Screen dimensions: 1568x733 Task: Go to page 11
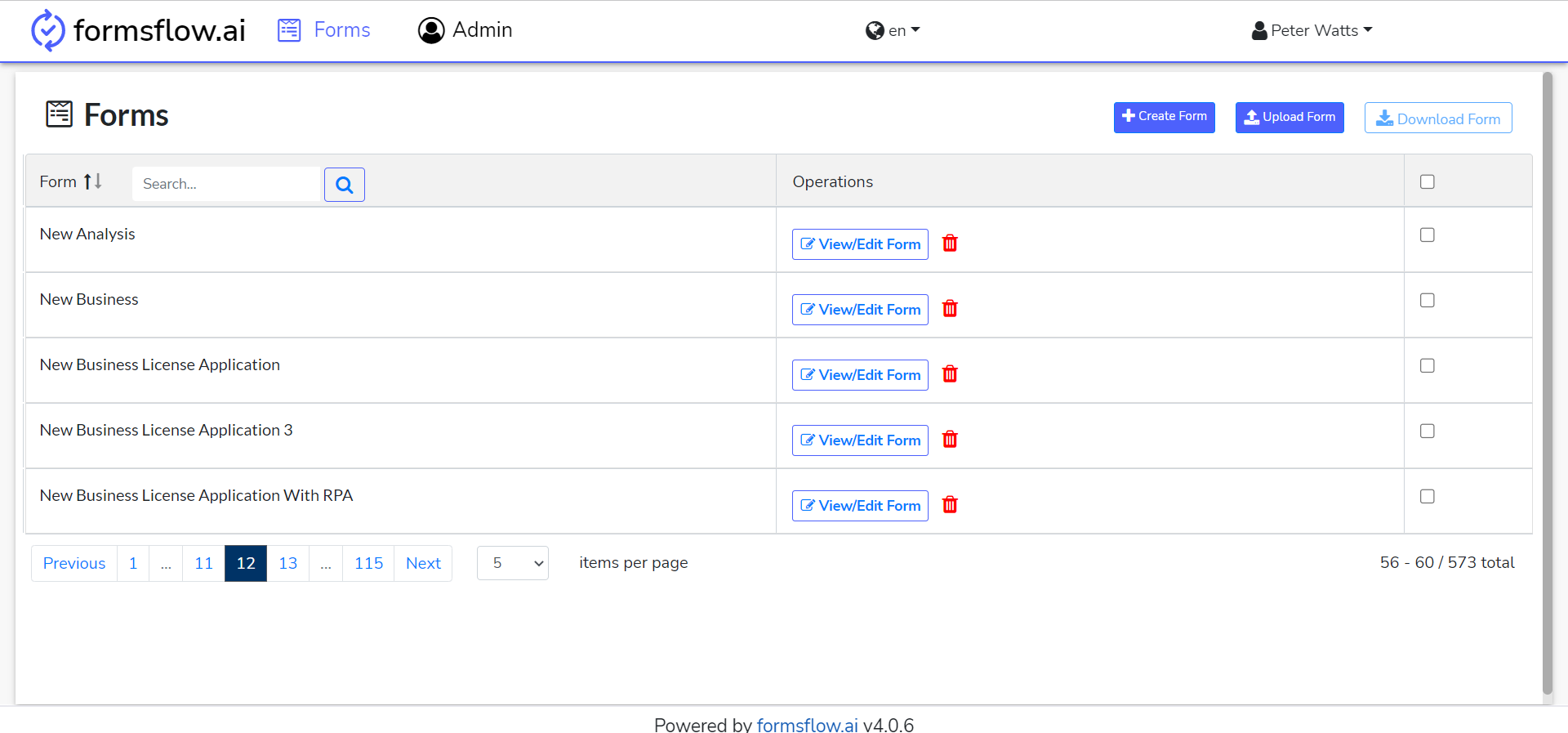(x=203, y=563)
